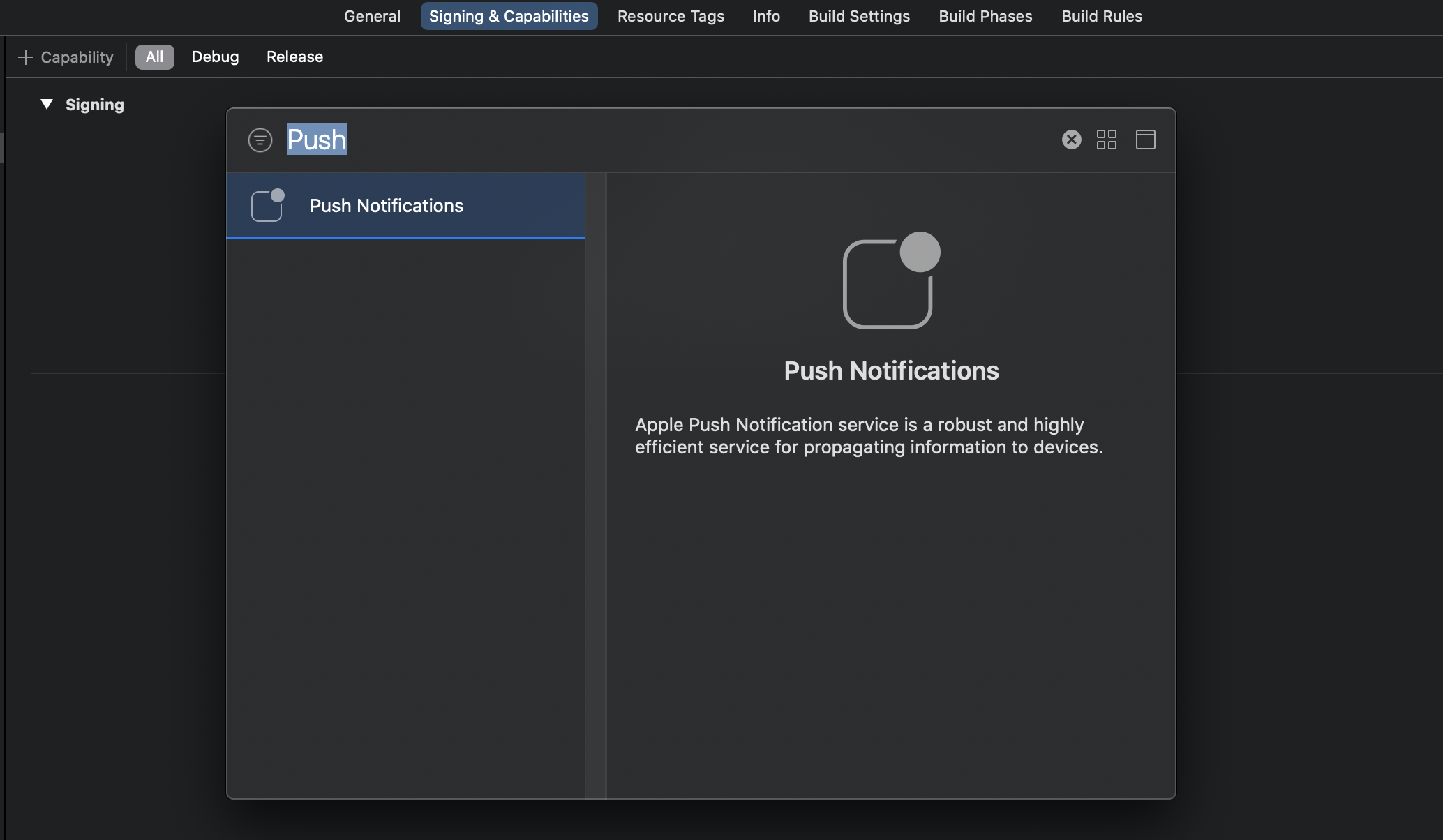Open the Resource Tags tab
This screenshot has width=1443, height=840.
tap(671, 16)
